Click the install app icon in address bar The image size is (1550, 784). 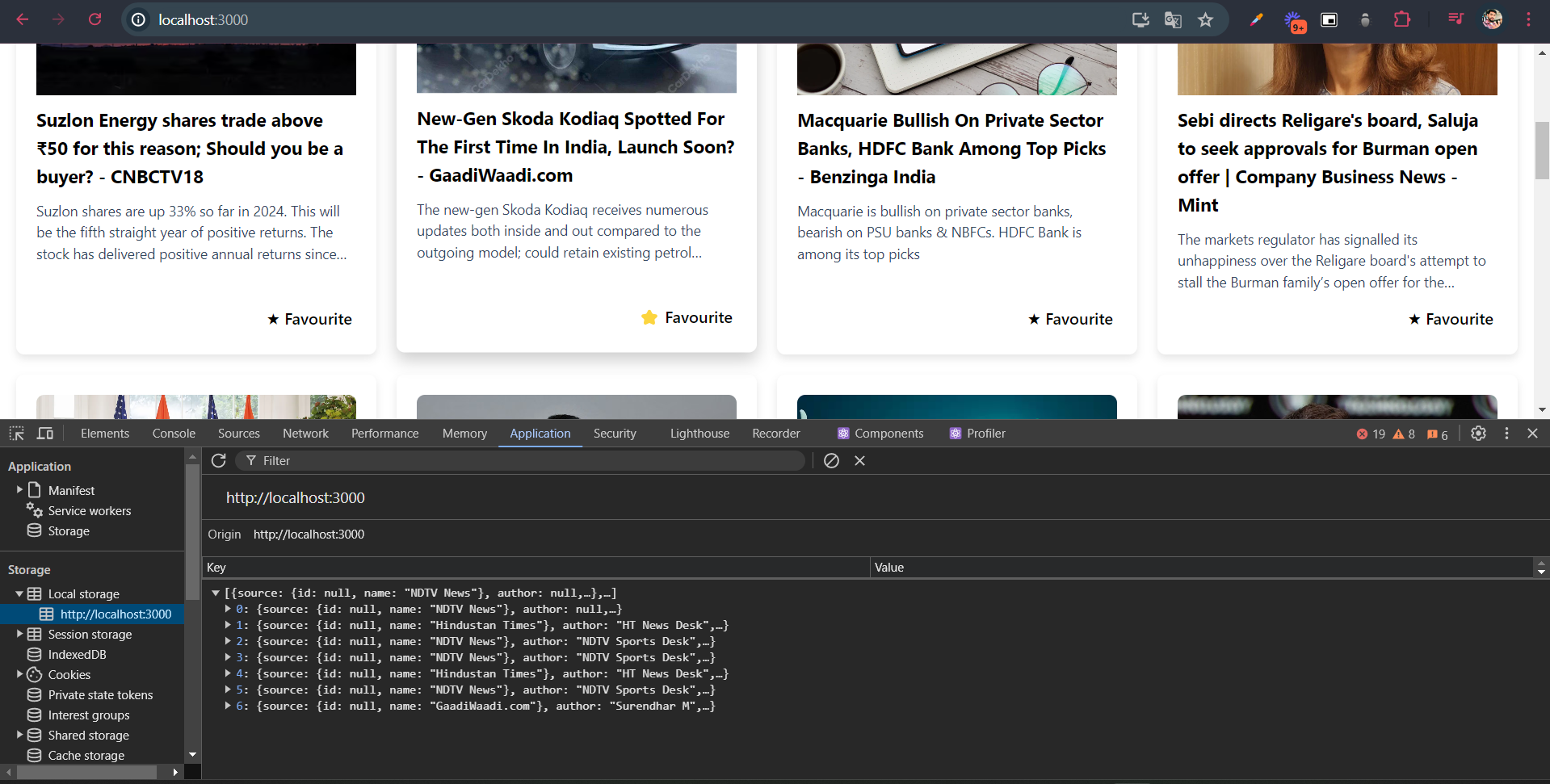click(1140, 19)
